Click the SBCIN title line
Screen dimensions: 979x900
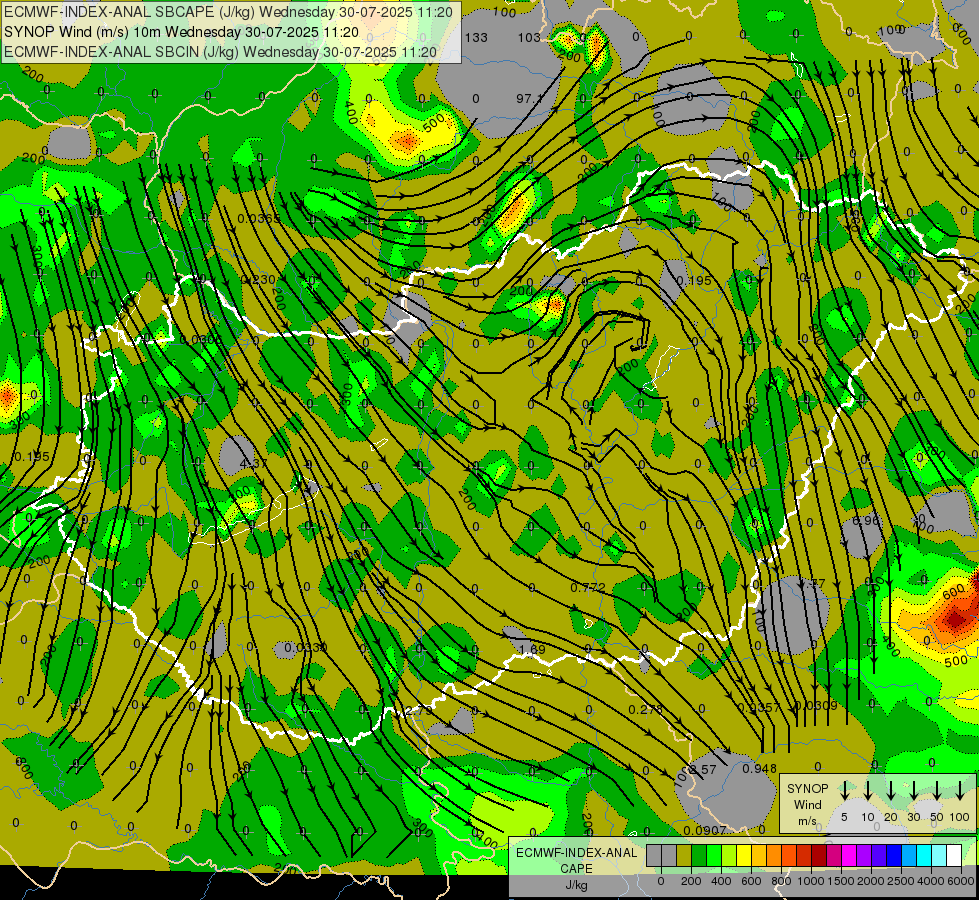[220, 52]
